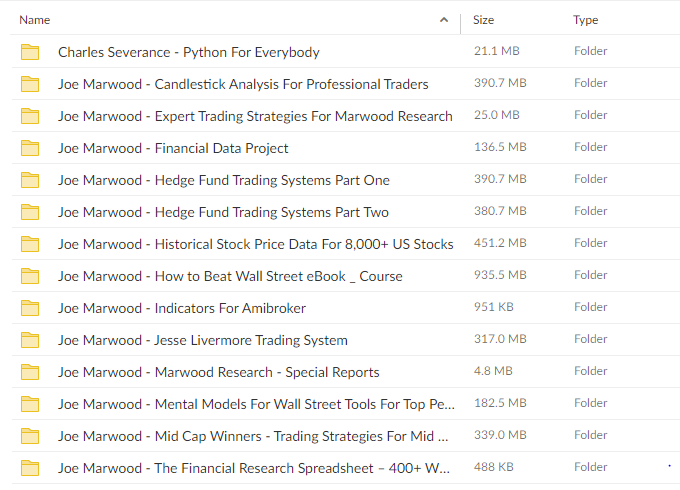Screen dimensions: 680x490
Task: Open Mid Cap Winners Trading Strategies folder name
Action: [x=253, y=436]
